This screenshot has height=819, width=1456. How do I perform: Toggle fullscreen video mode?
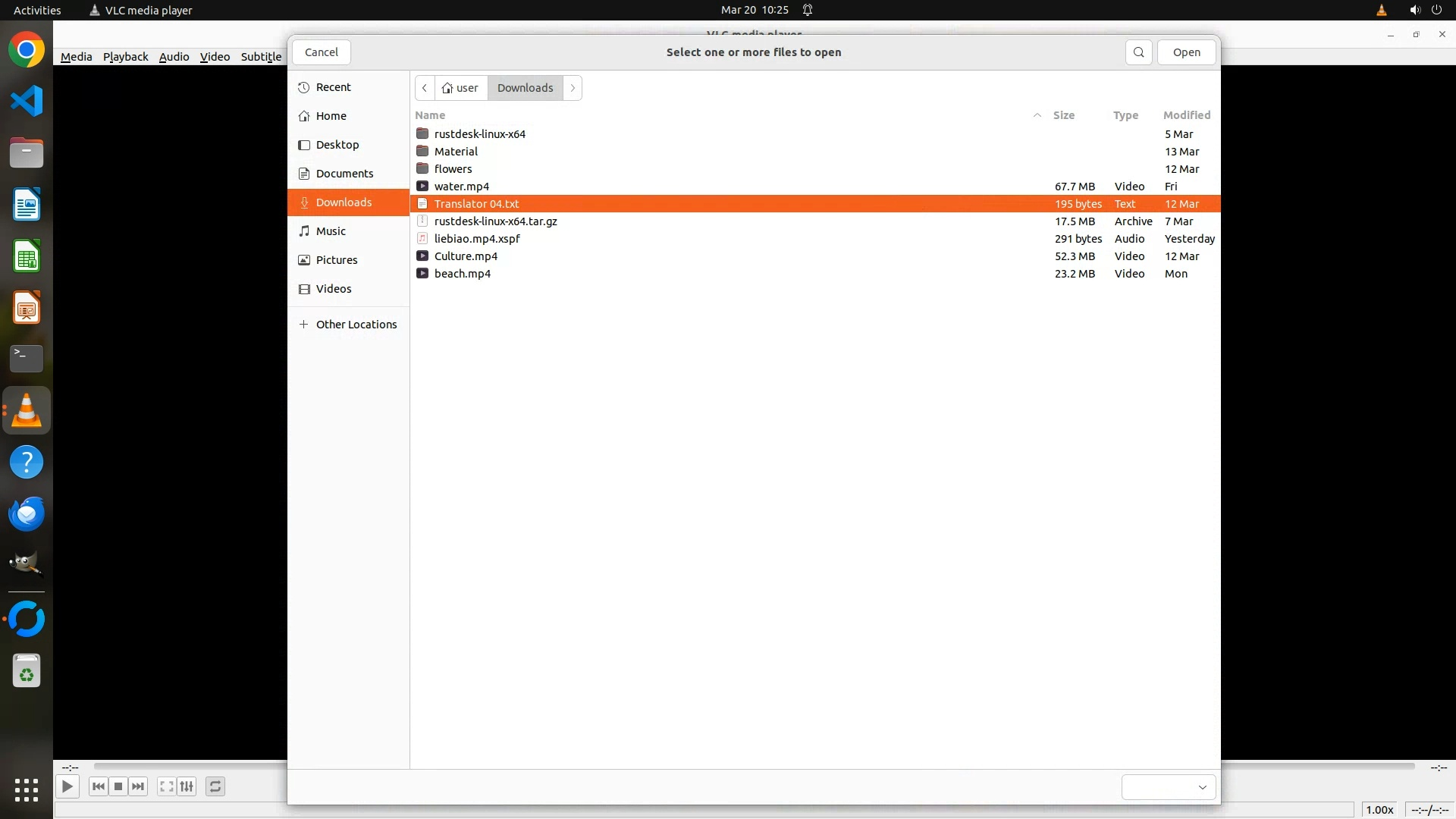(x=166, y=786)
